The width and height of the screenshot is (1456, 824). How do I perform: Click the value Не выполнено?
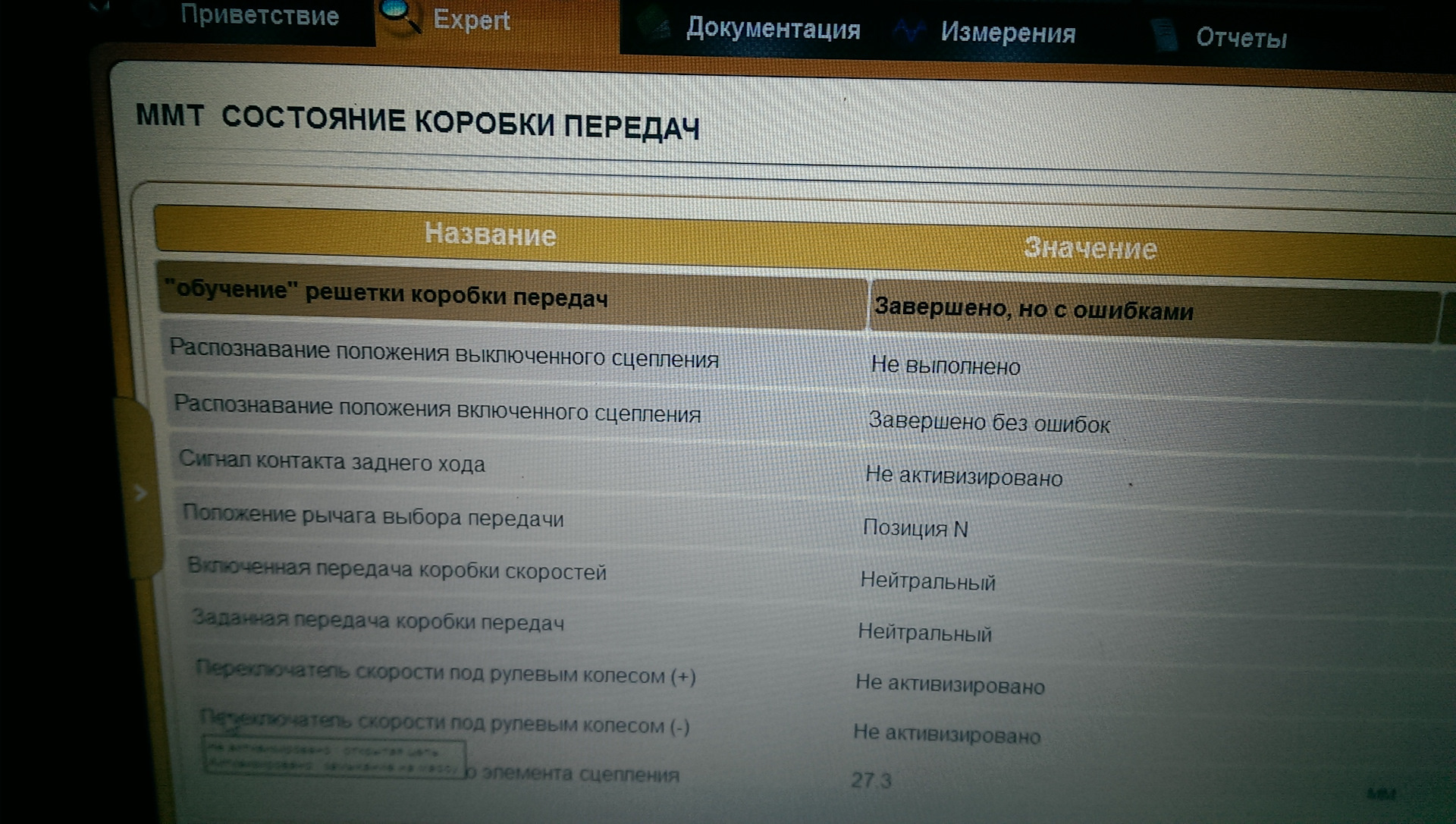click(946, 366)
